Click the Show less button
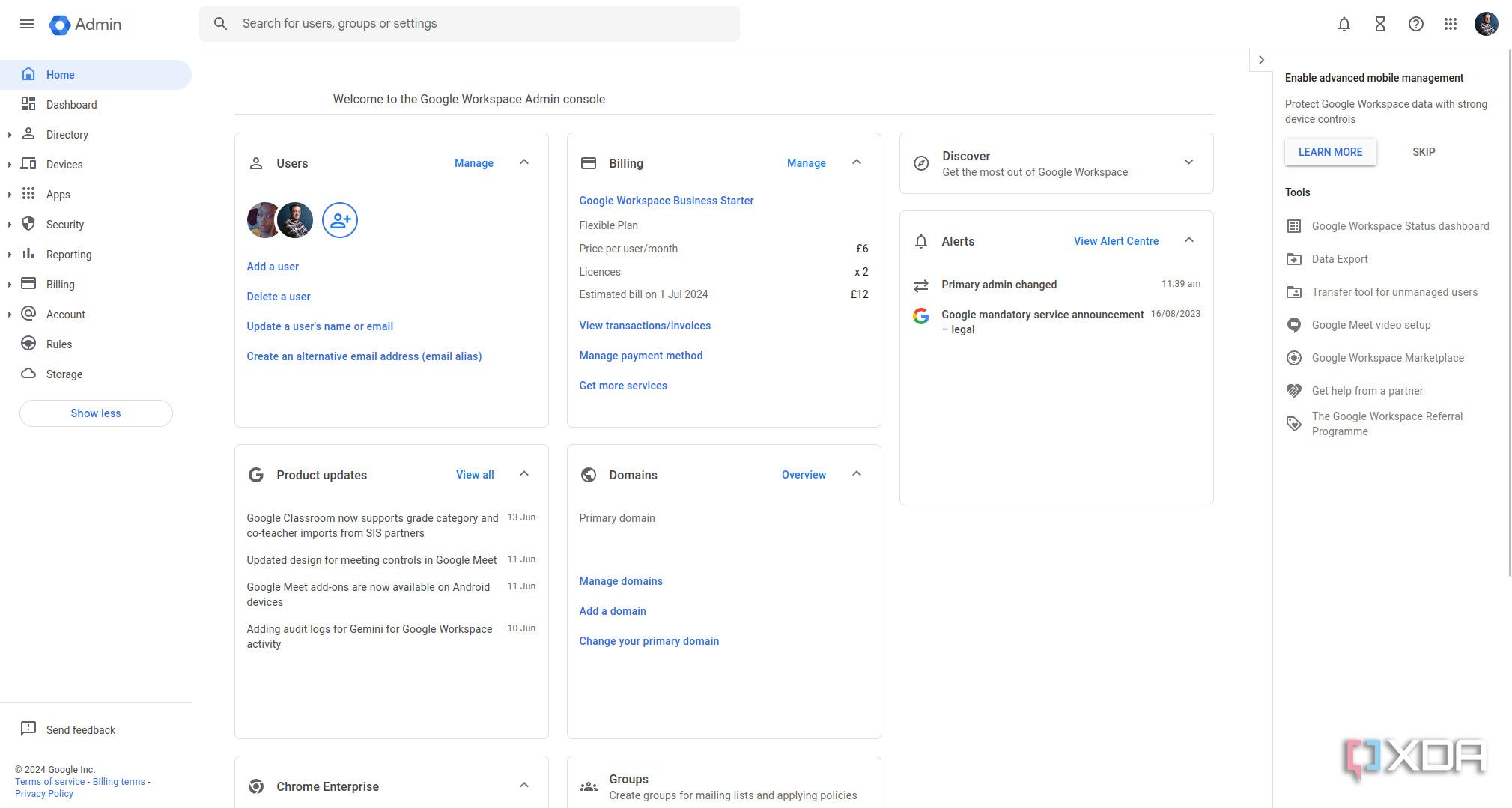This screenshot has height=808, width=1512. [x=96, y=413]
